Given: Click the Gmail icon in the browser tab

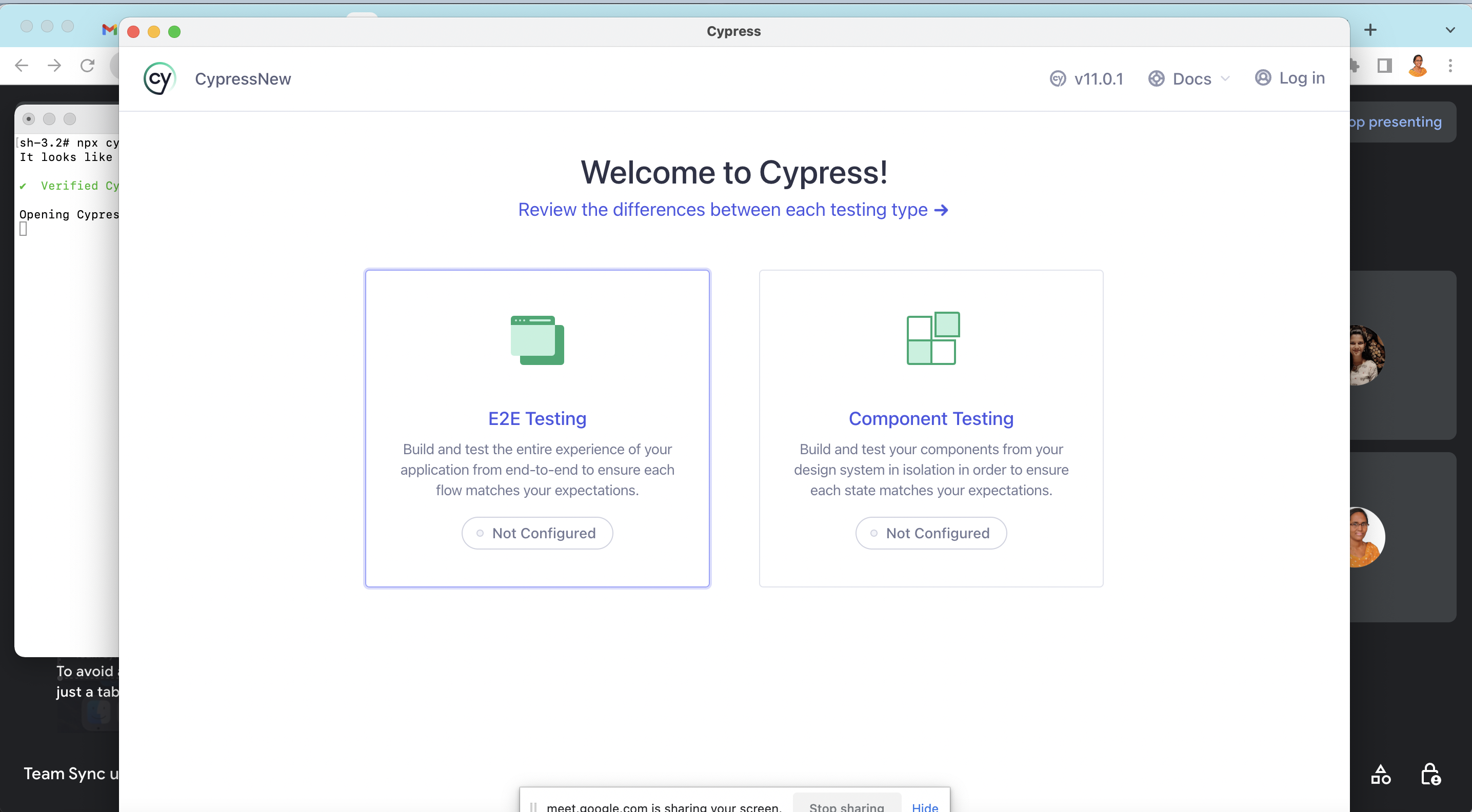Looking at the screenshot, I should click(109, 30).
